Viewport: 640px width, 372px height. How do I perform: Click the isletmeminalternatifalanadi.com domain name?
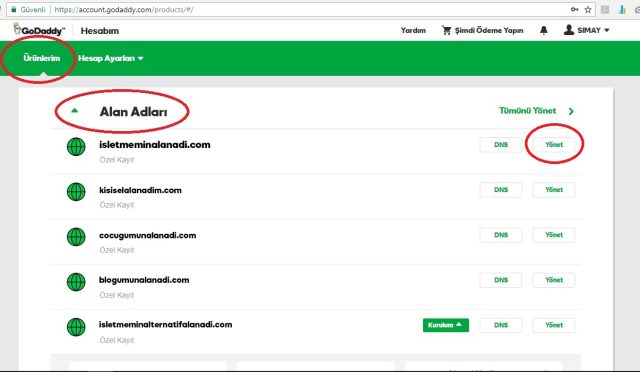165,325
